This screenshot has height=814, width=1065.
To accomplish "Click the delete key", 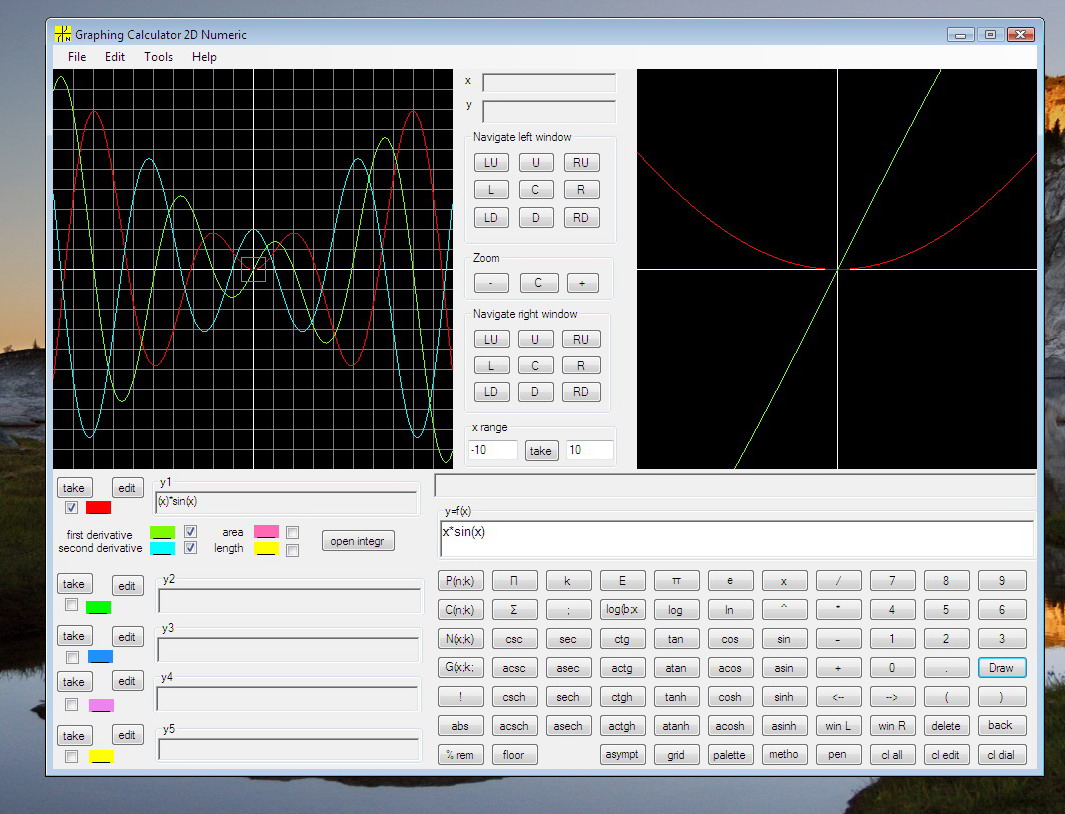I will (946, 726).
